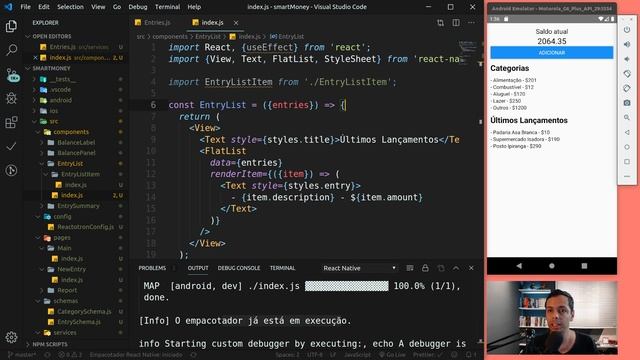The height and width of the screenshot is (360, 640).
Task: Open ReactotronConfig.js in explorer
Action: 85,227
